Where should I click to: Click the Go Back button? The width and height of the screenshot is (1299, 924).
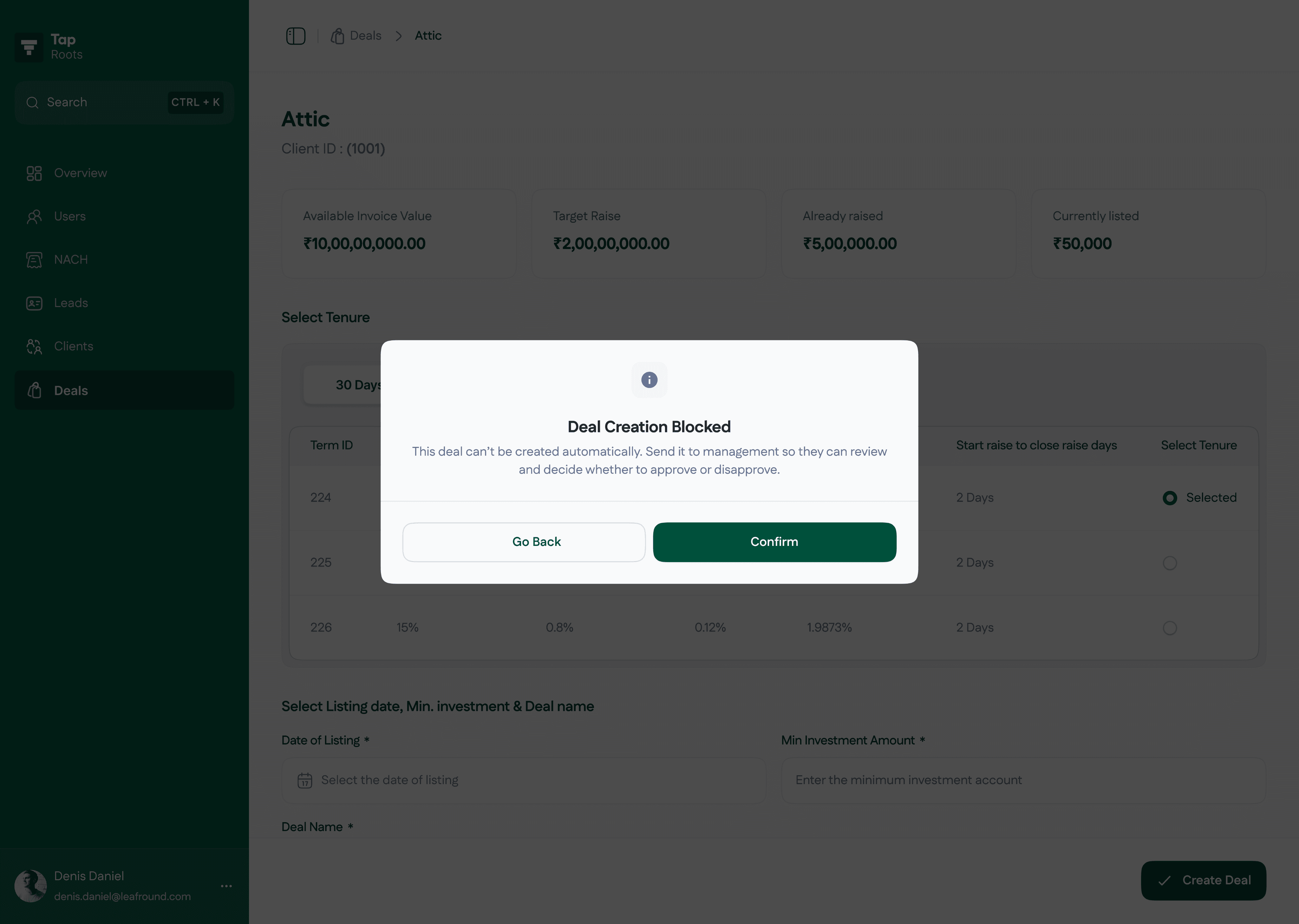click(524, 542)
